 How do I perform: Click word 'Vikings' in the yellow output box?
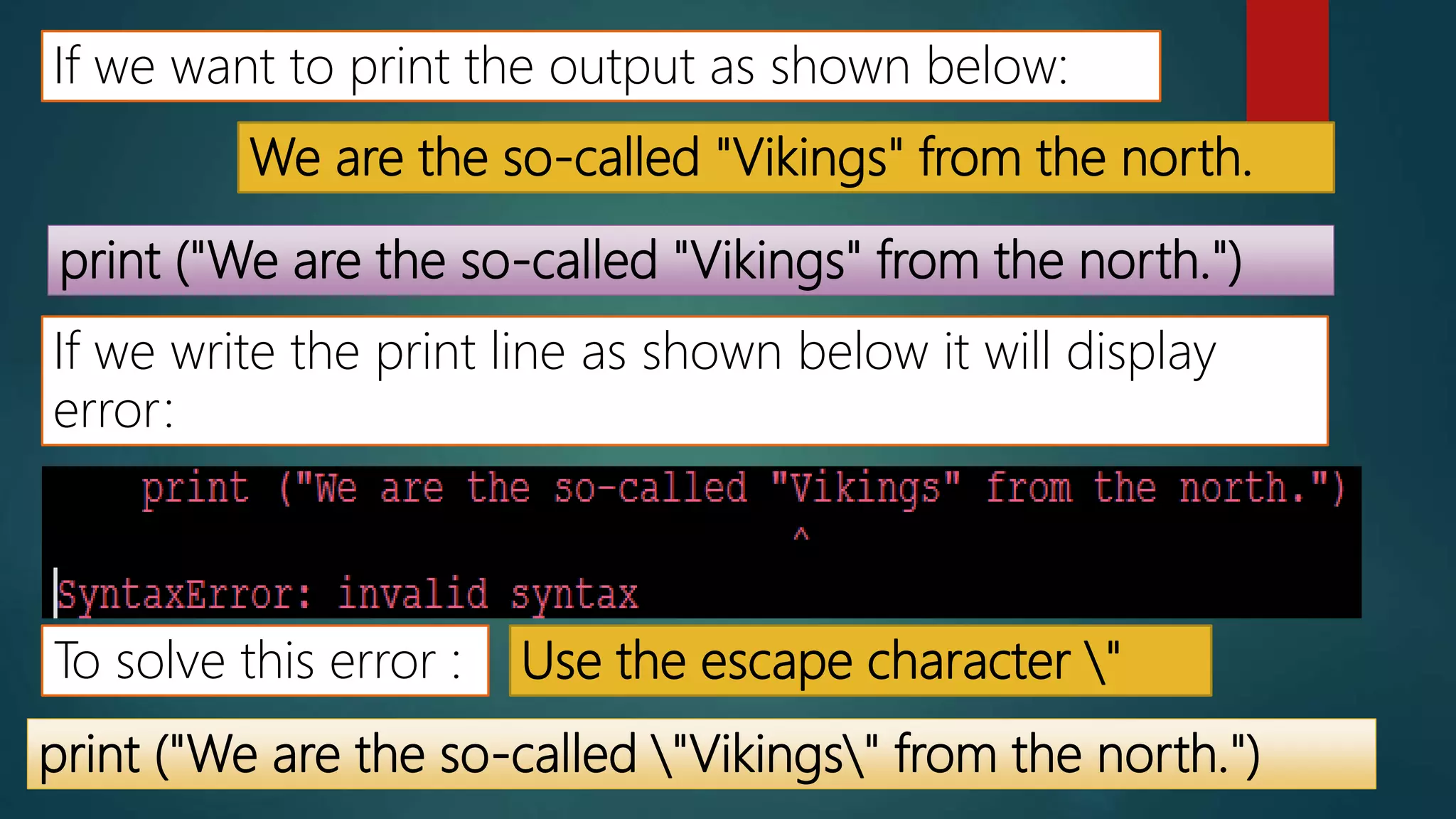pos(810,158)
